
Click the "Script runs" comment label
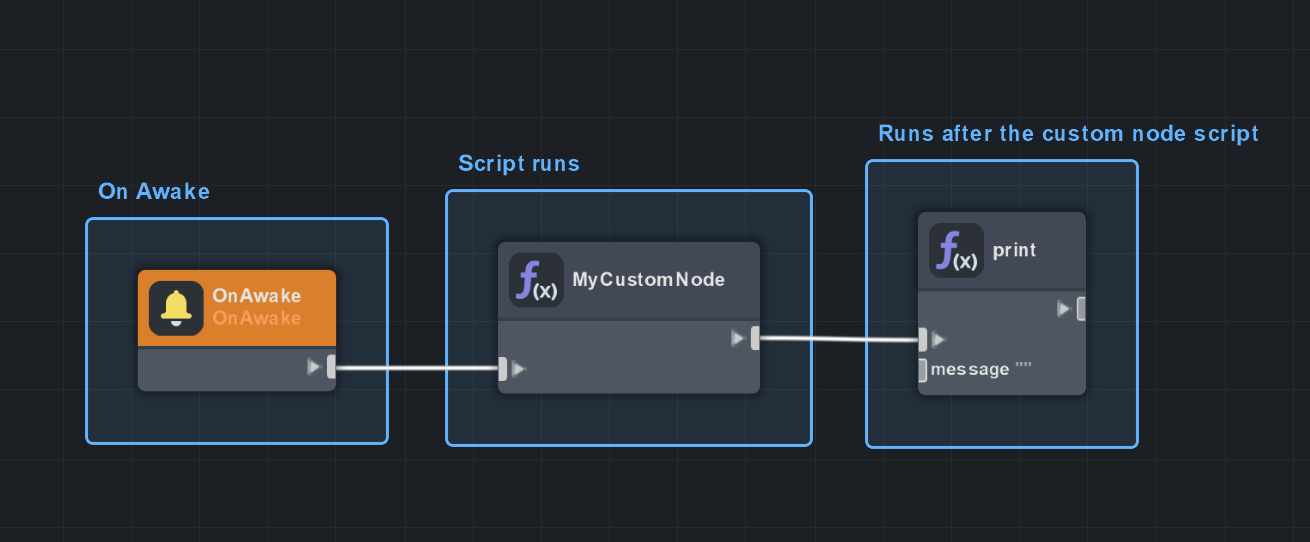tap(518, 163)
